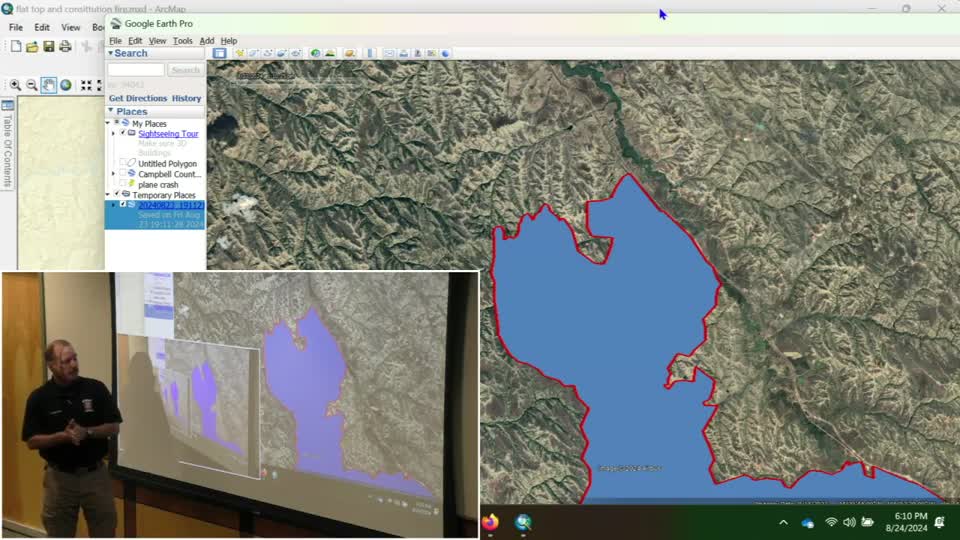Viewport: 960px width, 540px height.
Task: Click the ArcMap globe taskbar icon
Action: [523, 522]
